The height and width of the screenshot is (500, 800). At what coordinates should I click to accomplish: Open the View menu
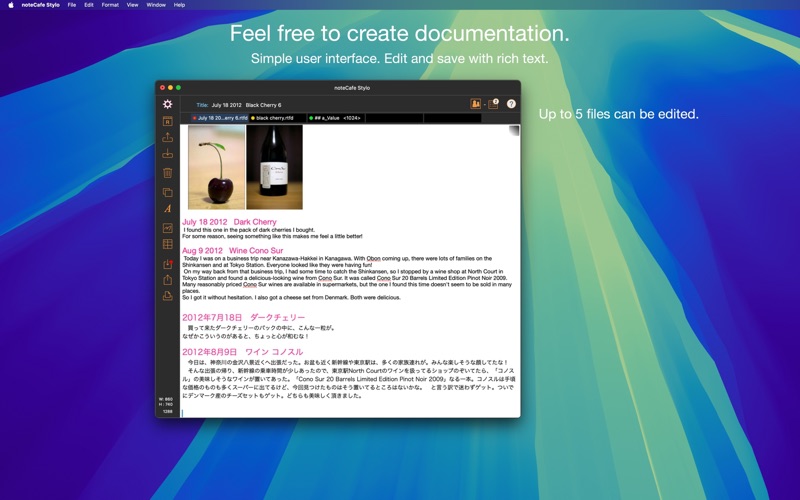[x=132, y=5]
